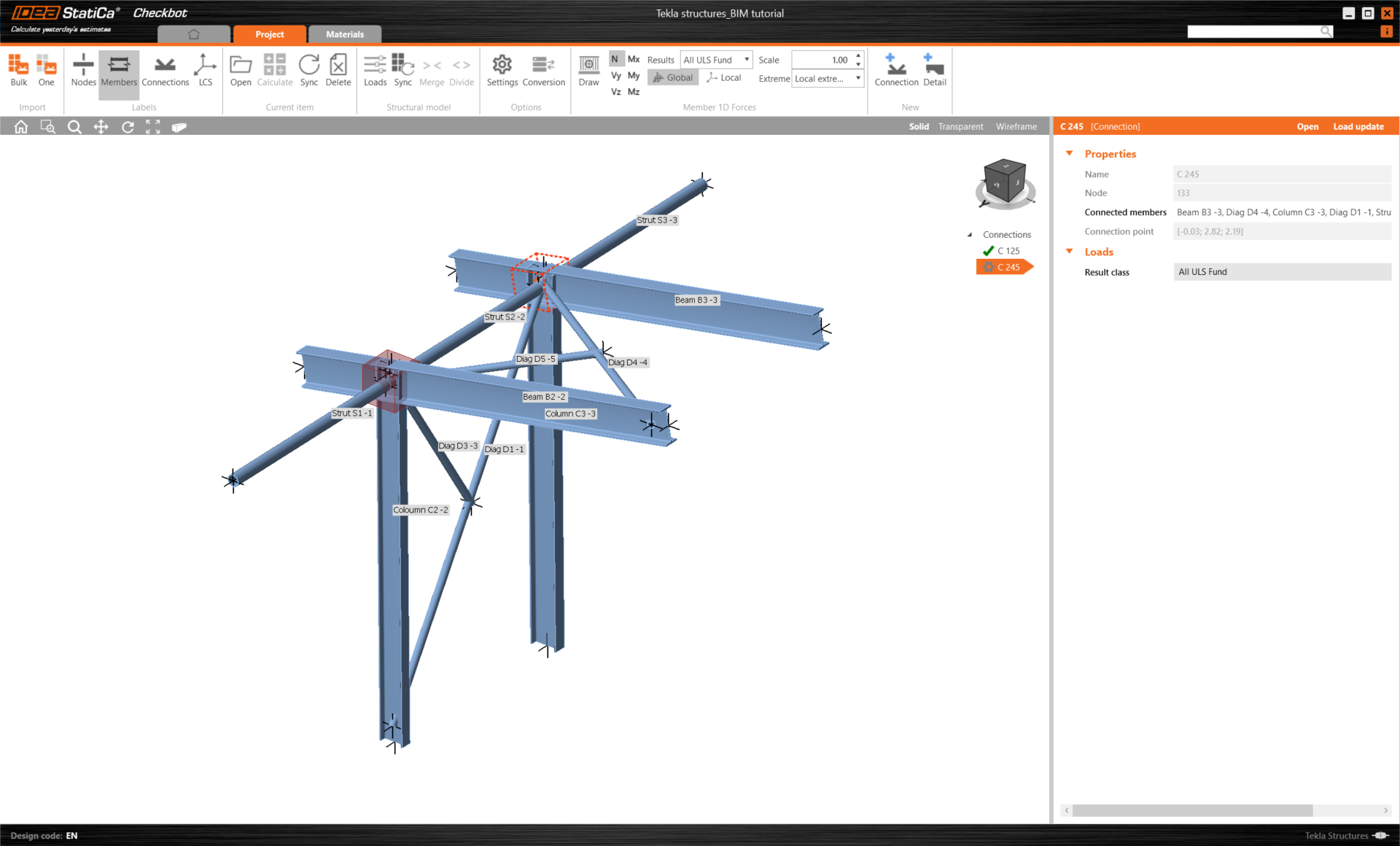This screenshot has width=1400, height=846.
Task: Open the All ULS Fund results dropdown
Action: 715,60
